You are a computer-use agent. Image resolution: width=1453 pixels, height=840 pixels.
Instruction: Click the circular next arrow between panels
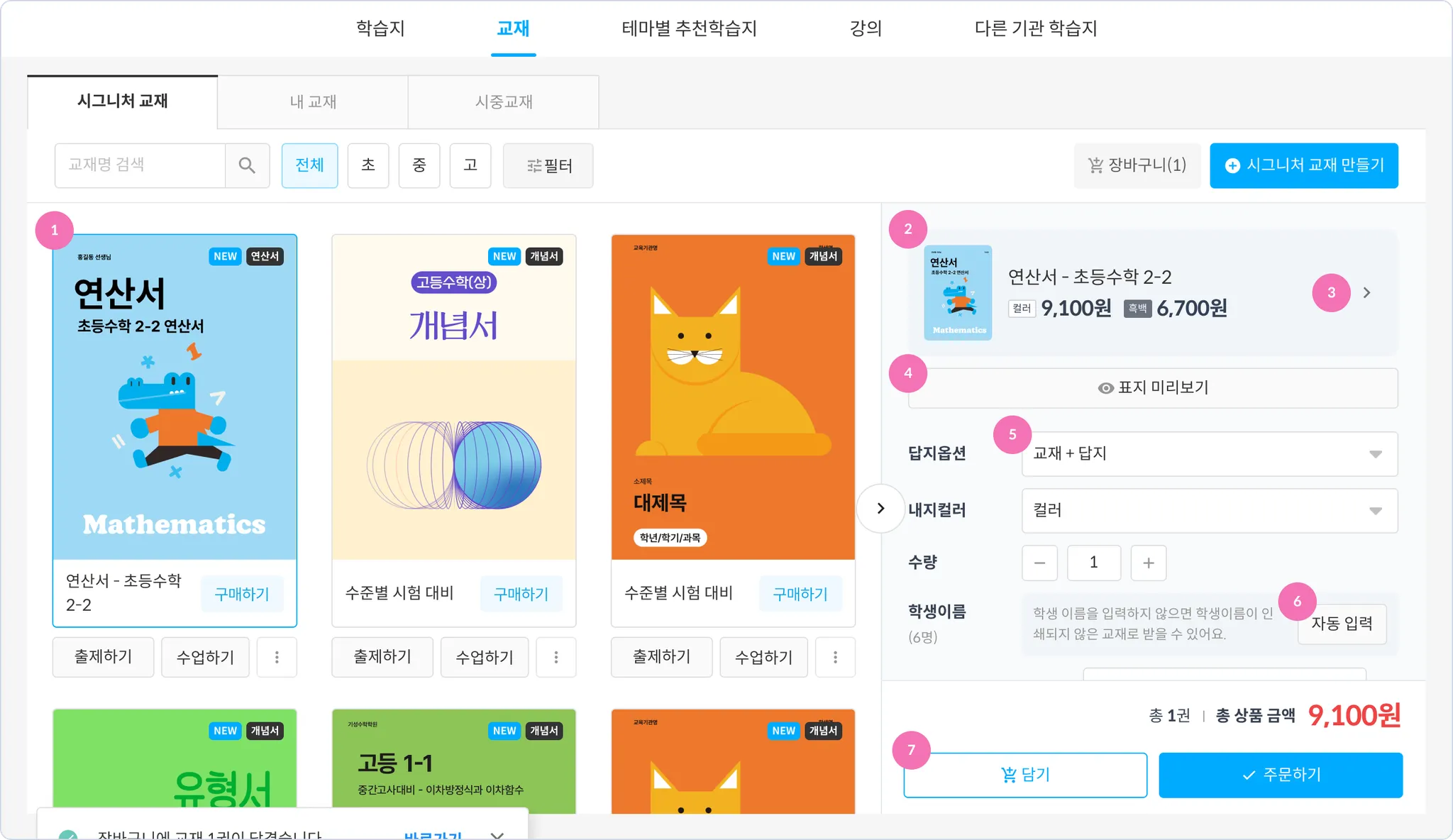880,508
